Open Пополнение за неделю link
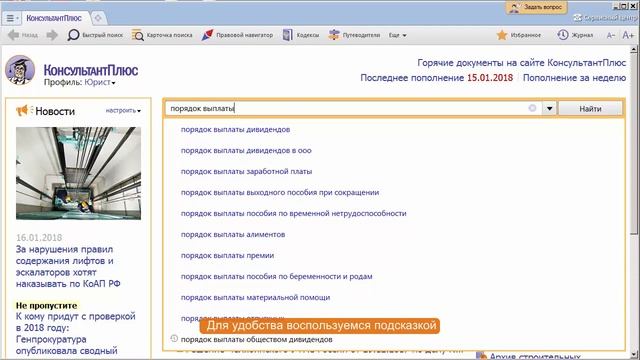This screenshot has height=360, width=640. point(574,78)
